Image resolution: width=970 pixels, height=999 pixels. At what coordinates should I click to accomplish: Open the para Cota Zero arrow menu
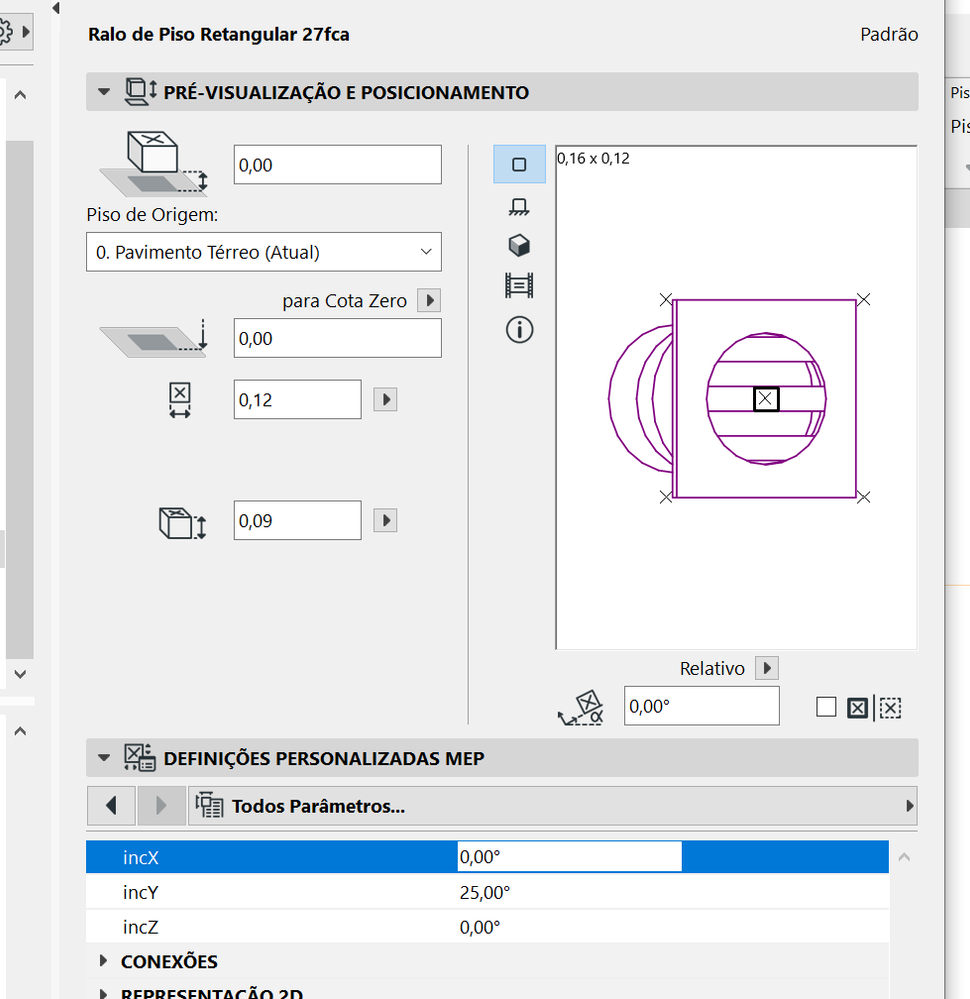tap(429, 300)
